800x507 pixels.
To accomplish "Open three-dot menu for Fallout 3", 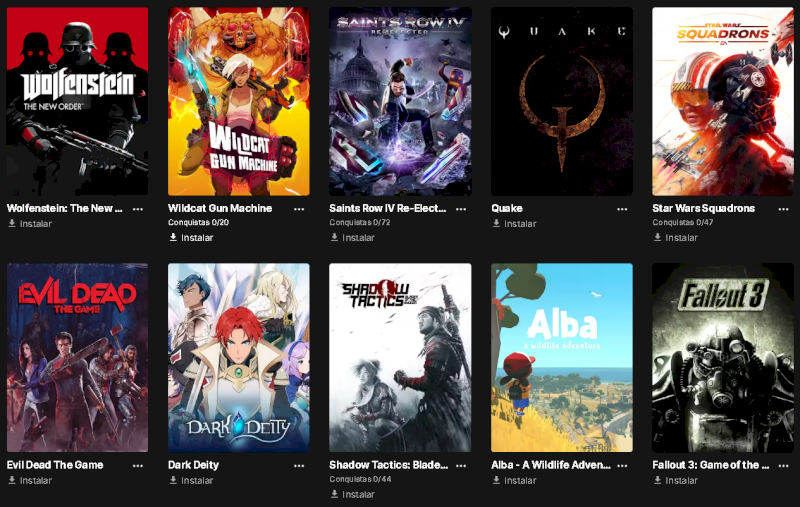I will pos(783,466).
